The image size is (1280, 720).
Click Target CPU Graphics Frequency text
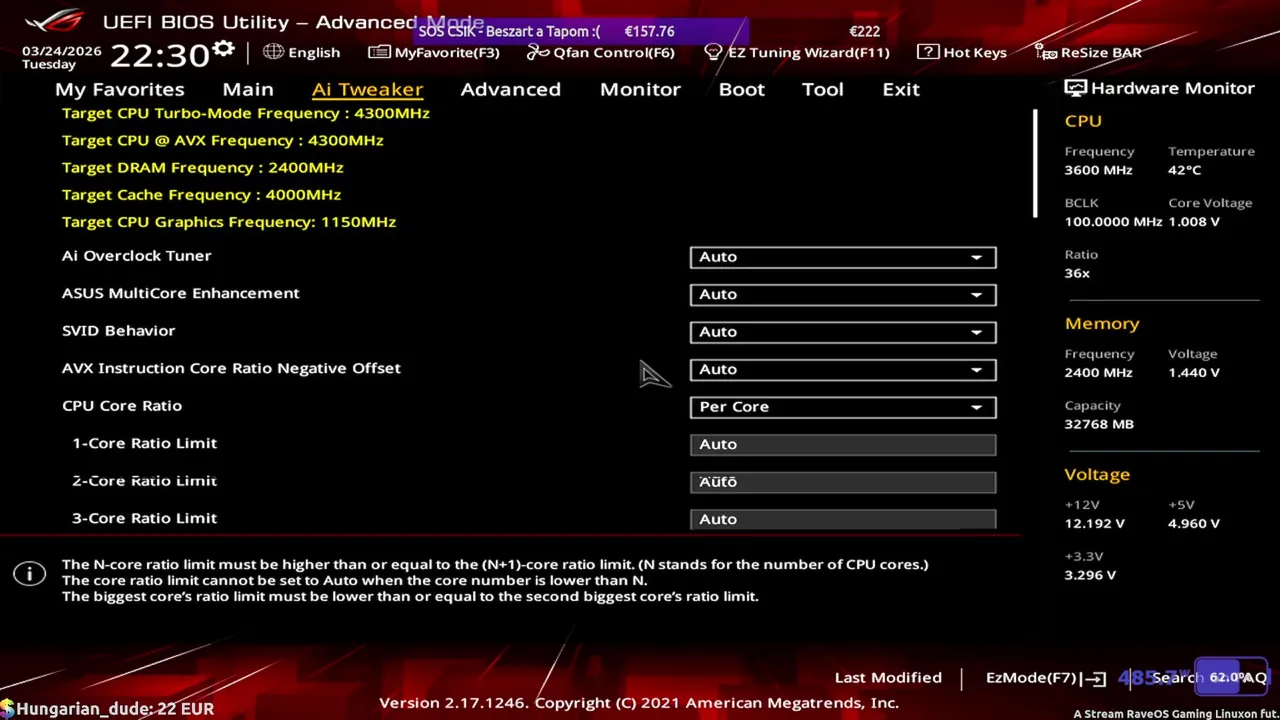click(x=229, y=221)
